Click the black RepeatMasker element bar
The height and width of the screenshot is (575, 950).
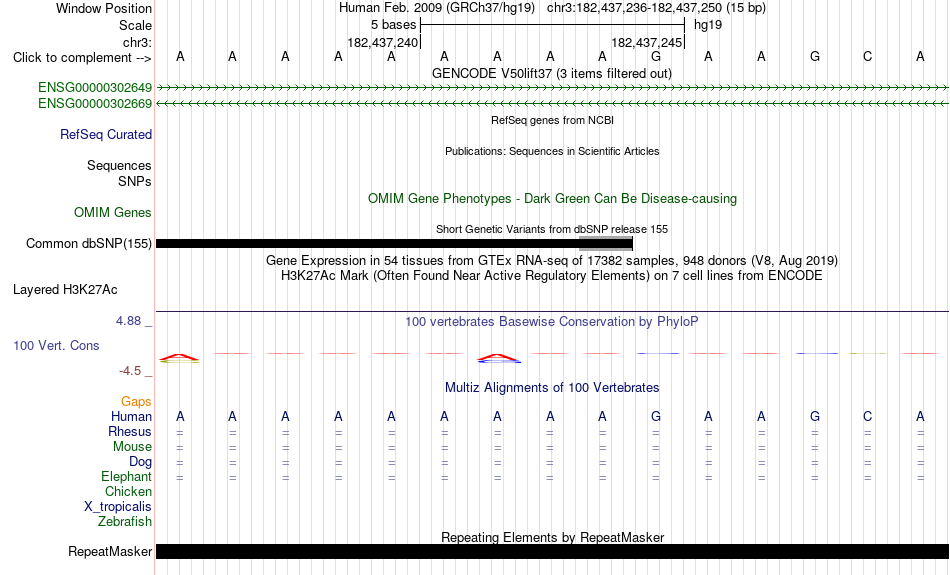click(553, 551)
